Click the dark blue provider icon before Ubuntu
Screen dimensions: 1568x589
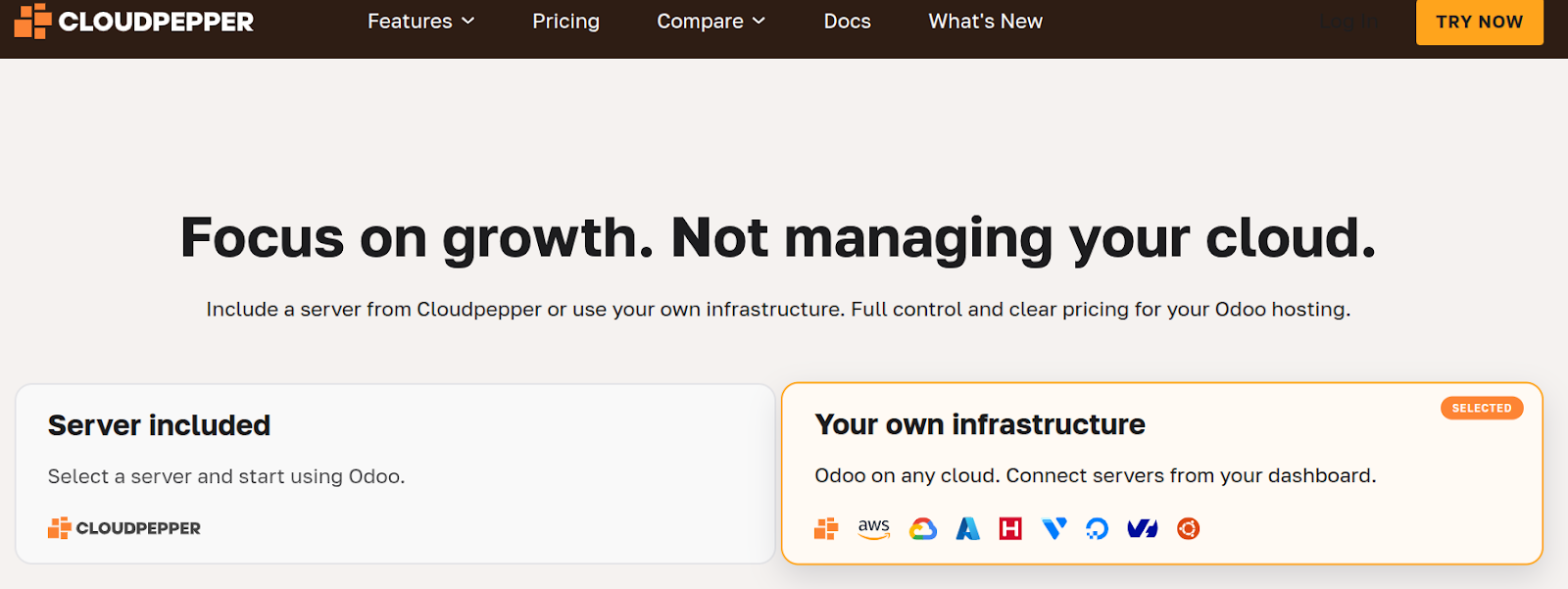coord(1142,529)
